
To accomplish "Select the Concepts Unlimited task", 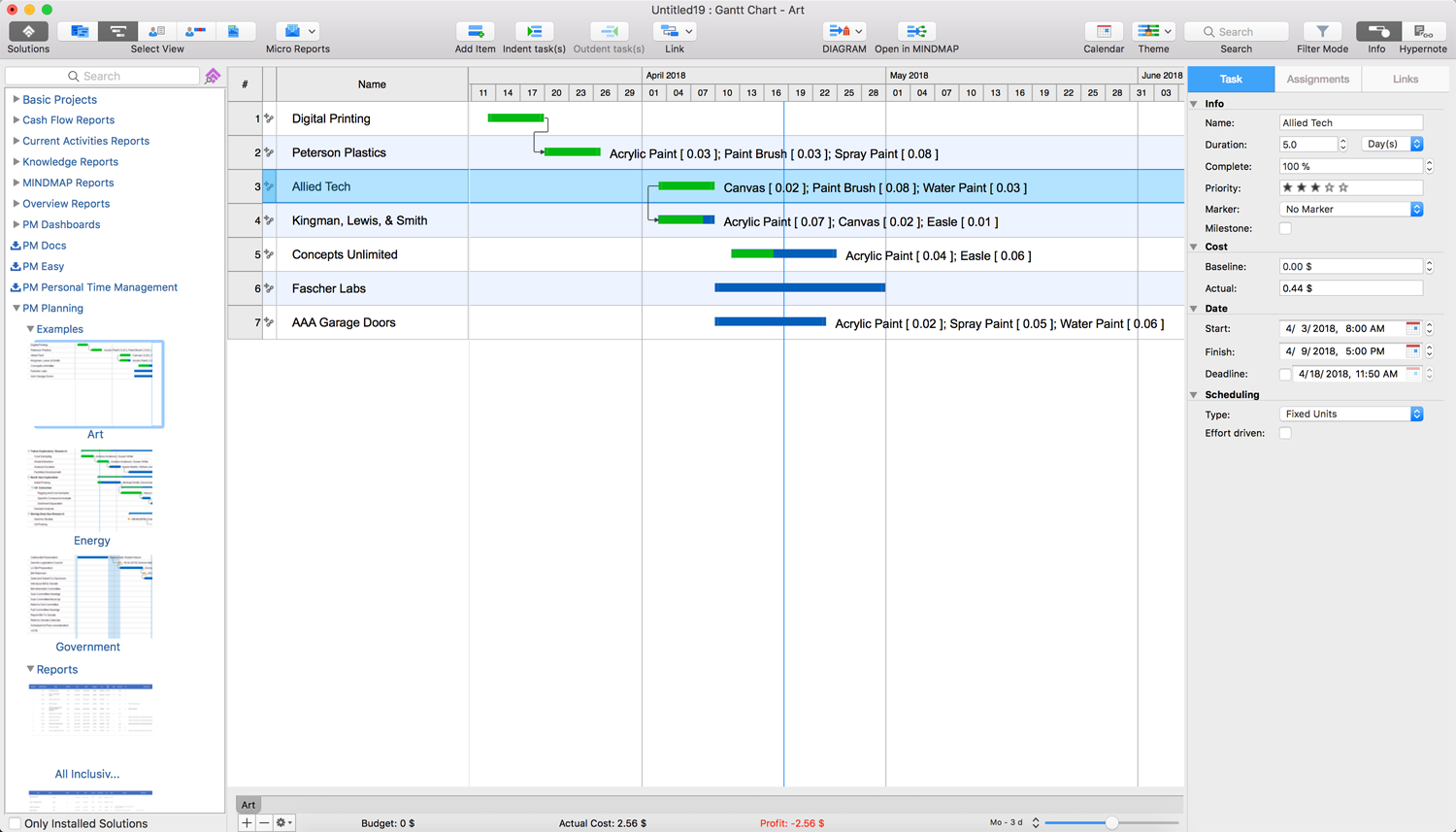I will (x=345, y=254).
